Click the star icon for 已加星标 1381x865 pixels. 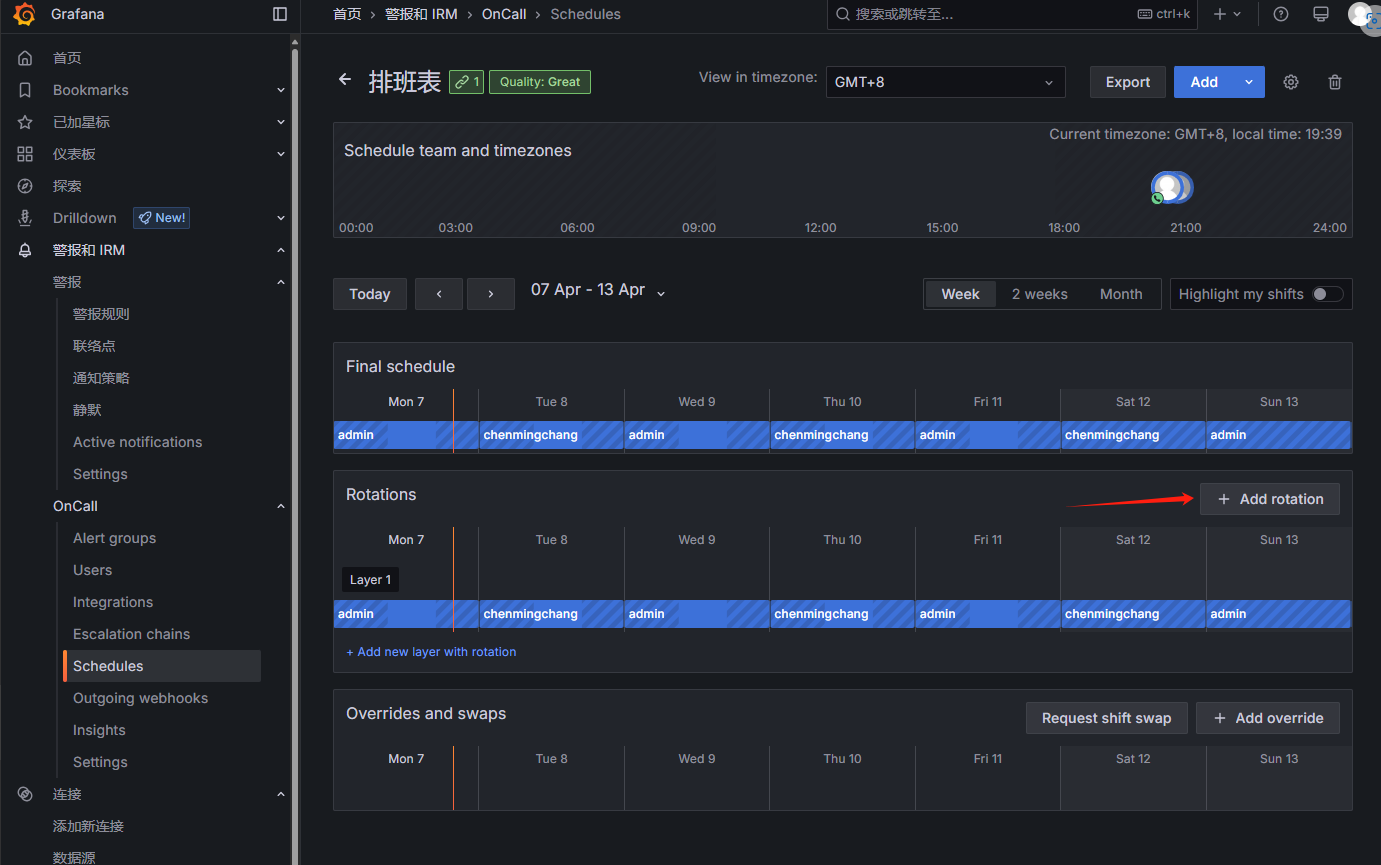(25, 122)
